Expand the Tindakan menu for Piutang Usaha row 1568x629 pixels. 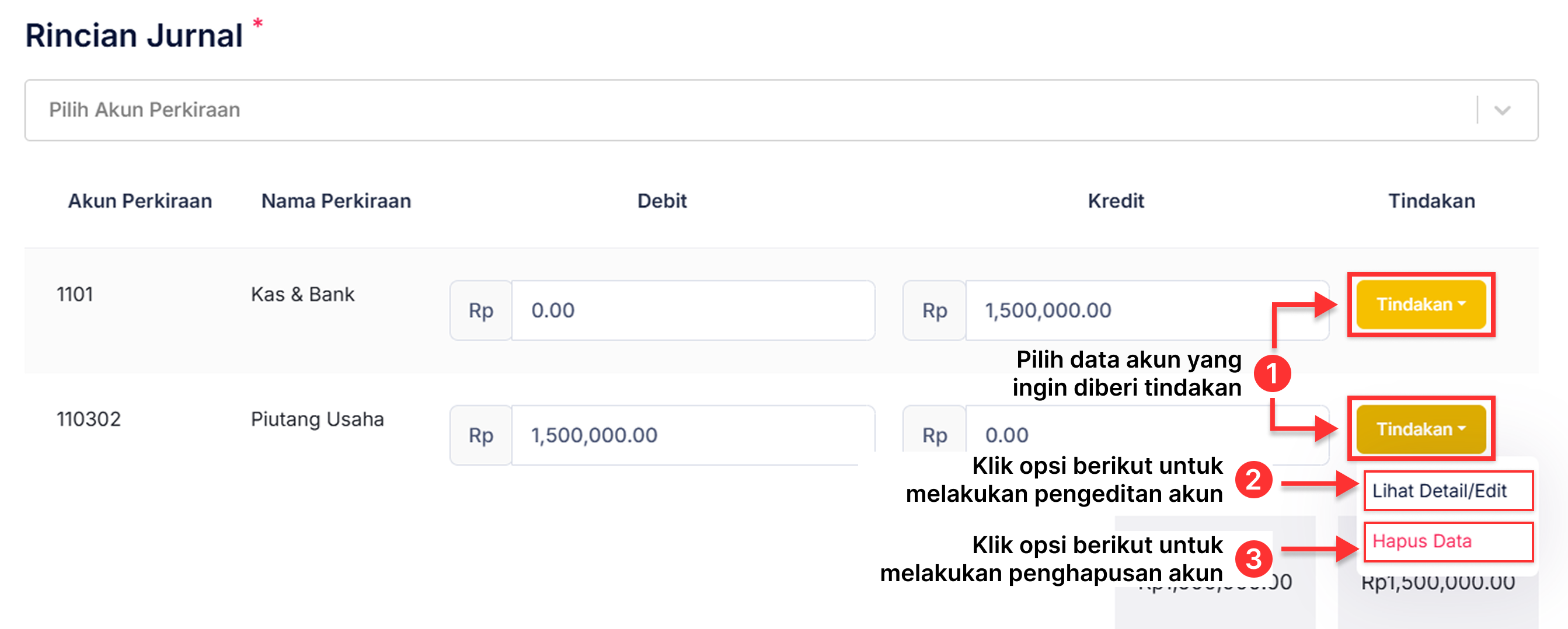[x=1420, y=429]
